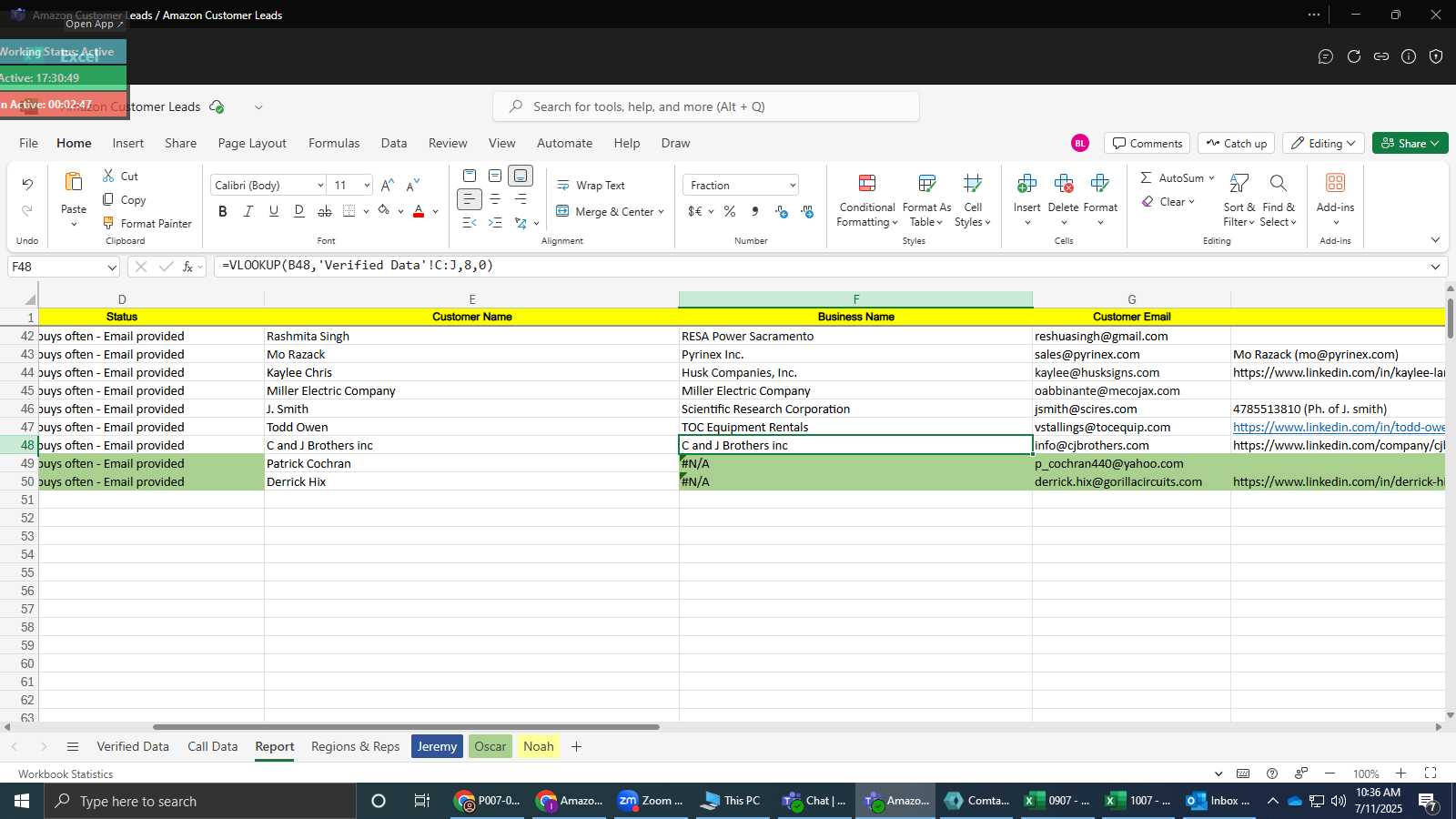Apply the fill color bucket
The width and height of the screenshot is (1456, 819).
(384, 211)
